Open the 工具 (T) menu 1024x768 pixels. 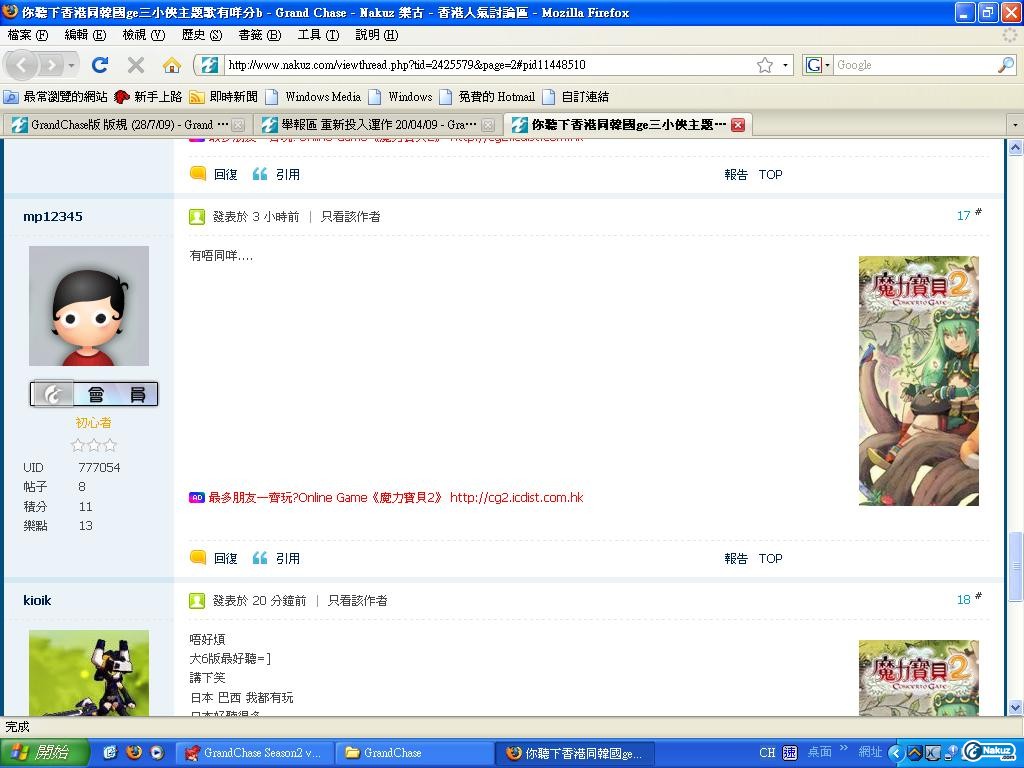[x=318, y=35]
